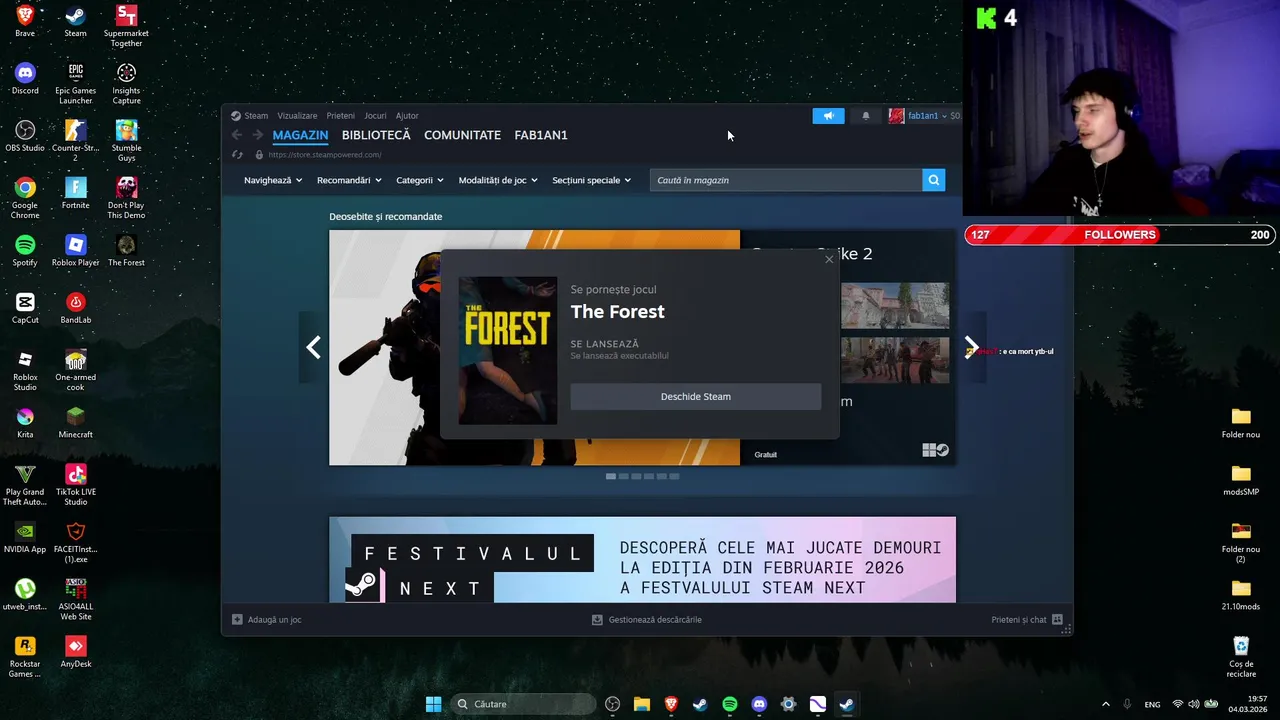Open File Explorer from taskbar
Viewport: 1280px width, 720px height.
642,704
